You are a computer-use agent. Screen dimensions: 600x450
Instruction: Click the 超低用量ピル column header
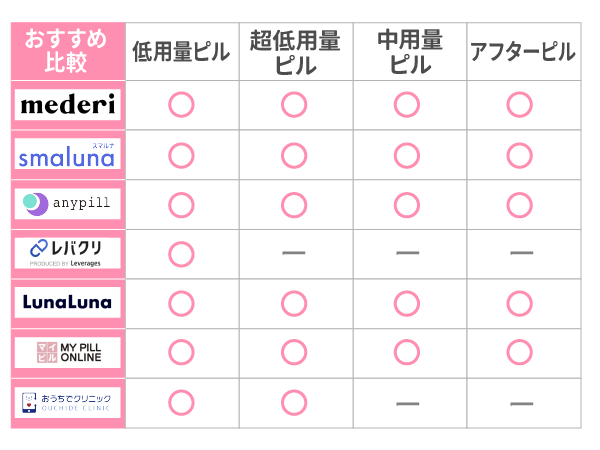[293, 52]
